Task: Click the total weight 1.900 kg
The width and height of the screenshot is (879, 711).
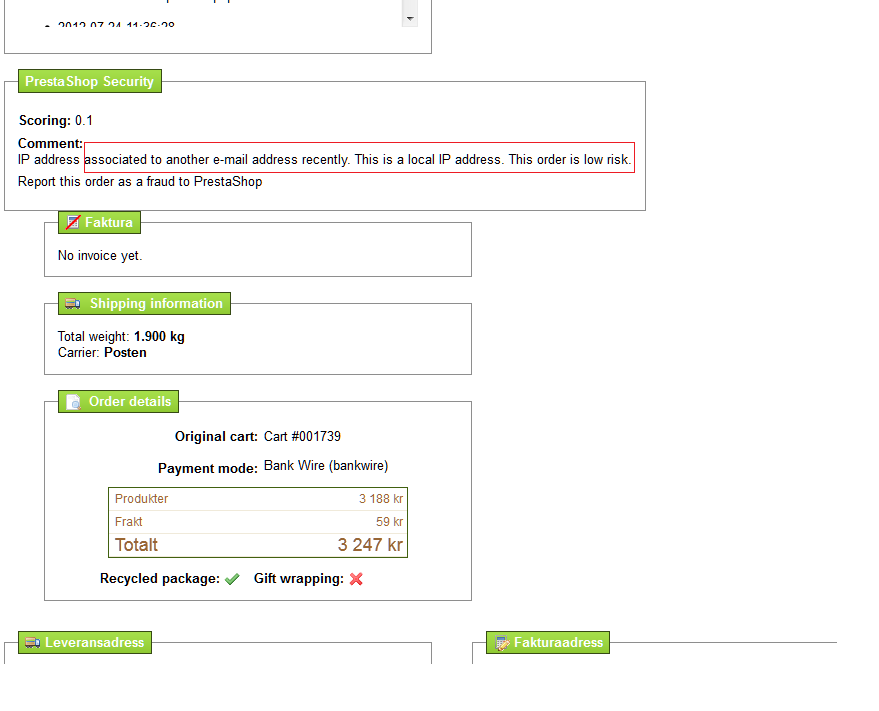Action: click(159, 336)
